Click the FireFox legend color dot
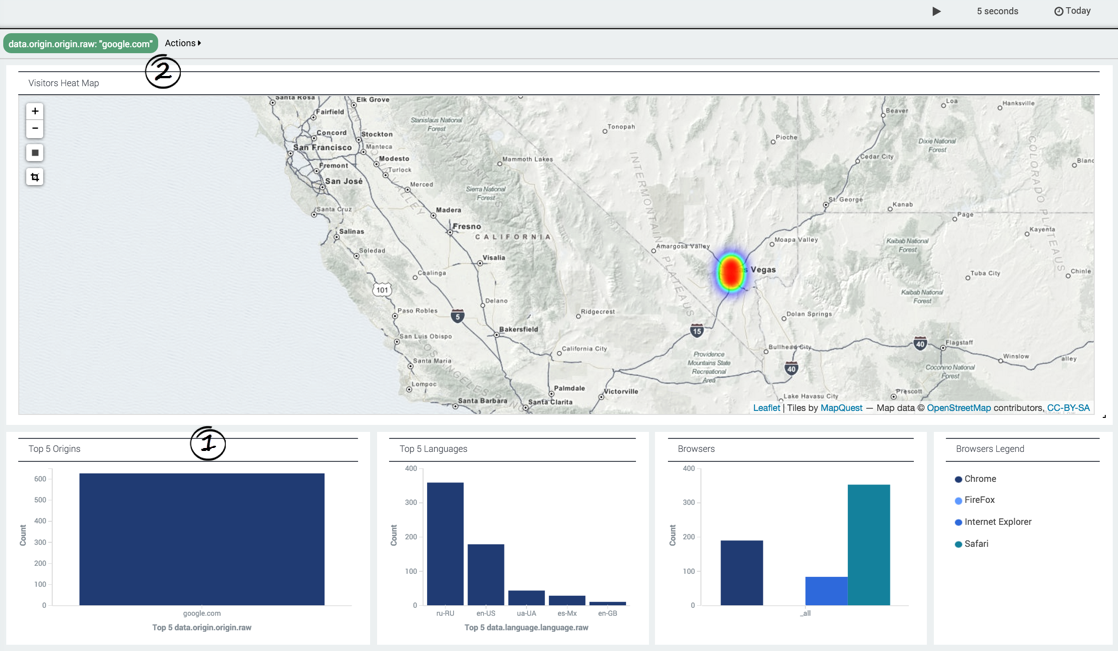Image resolution: width=1118 pixels, height=651 pixels. tap(958, 501)
